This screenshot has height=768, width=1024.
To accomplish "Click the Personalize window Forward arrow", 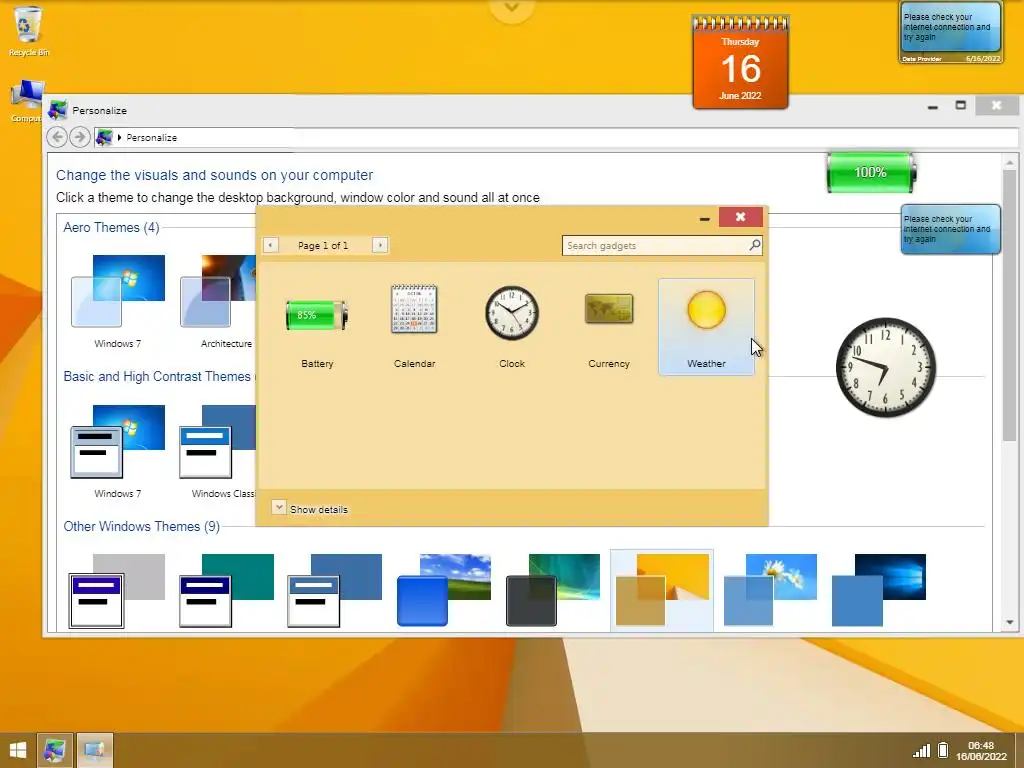I will 80,137.
